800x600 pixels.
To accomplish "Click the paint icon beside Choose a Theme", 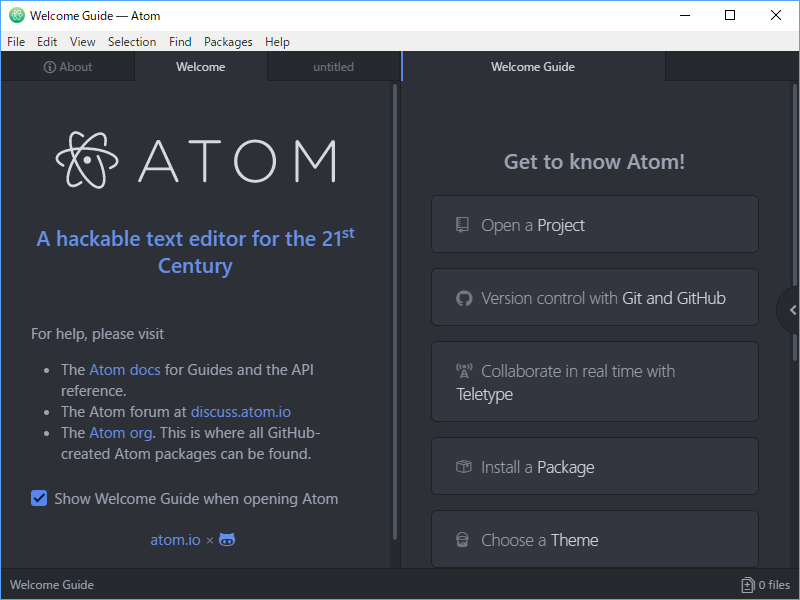I will [462, 539].
